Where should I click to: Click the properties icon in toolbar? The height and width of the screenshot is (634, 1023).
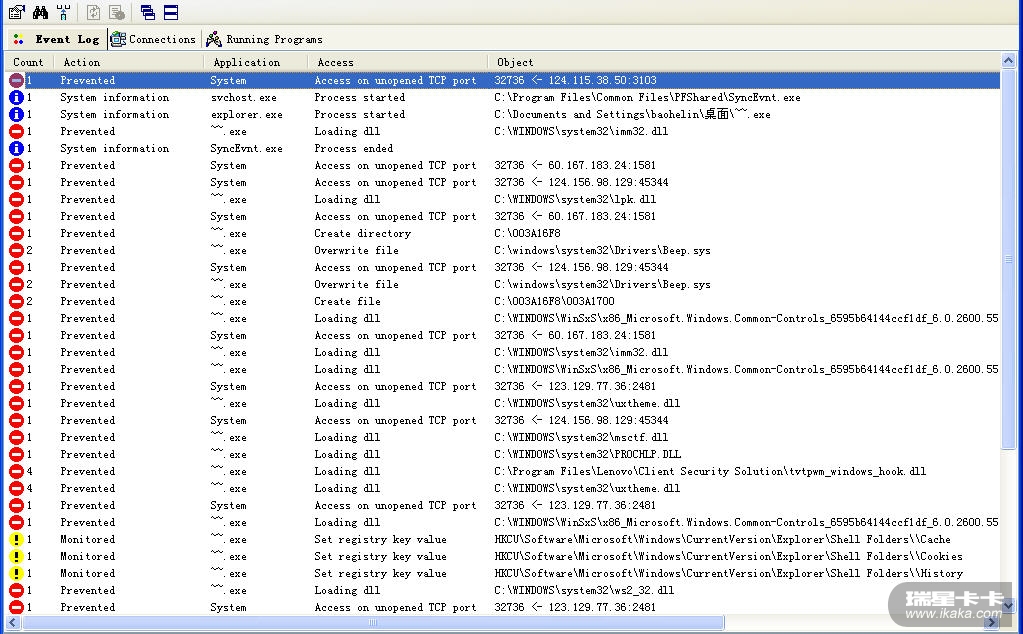coord(16,12)
